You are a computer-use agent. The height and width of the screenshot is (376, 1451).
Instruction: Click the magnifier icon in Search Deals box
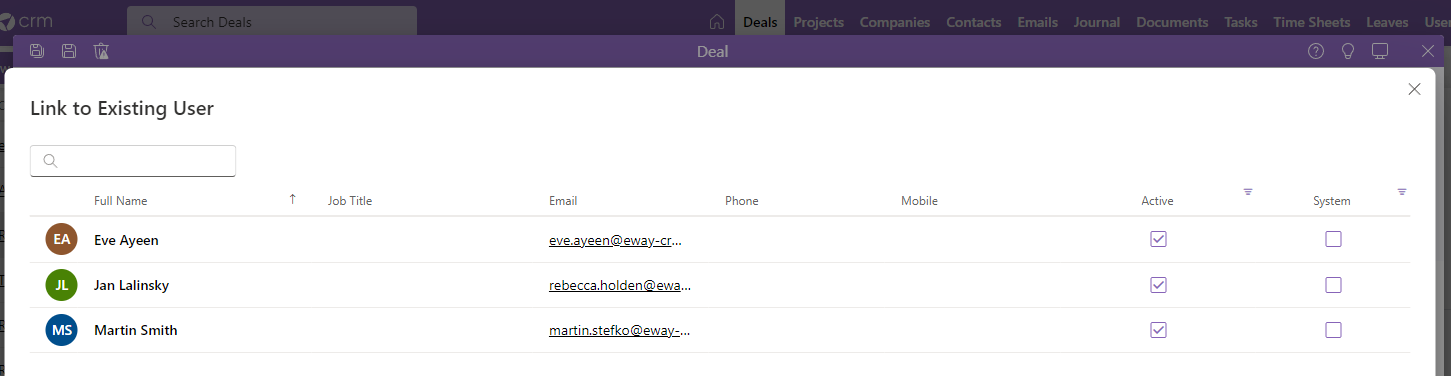tap(149, 22)
